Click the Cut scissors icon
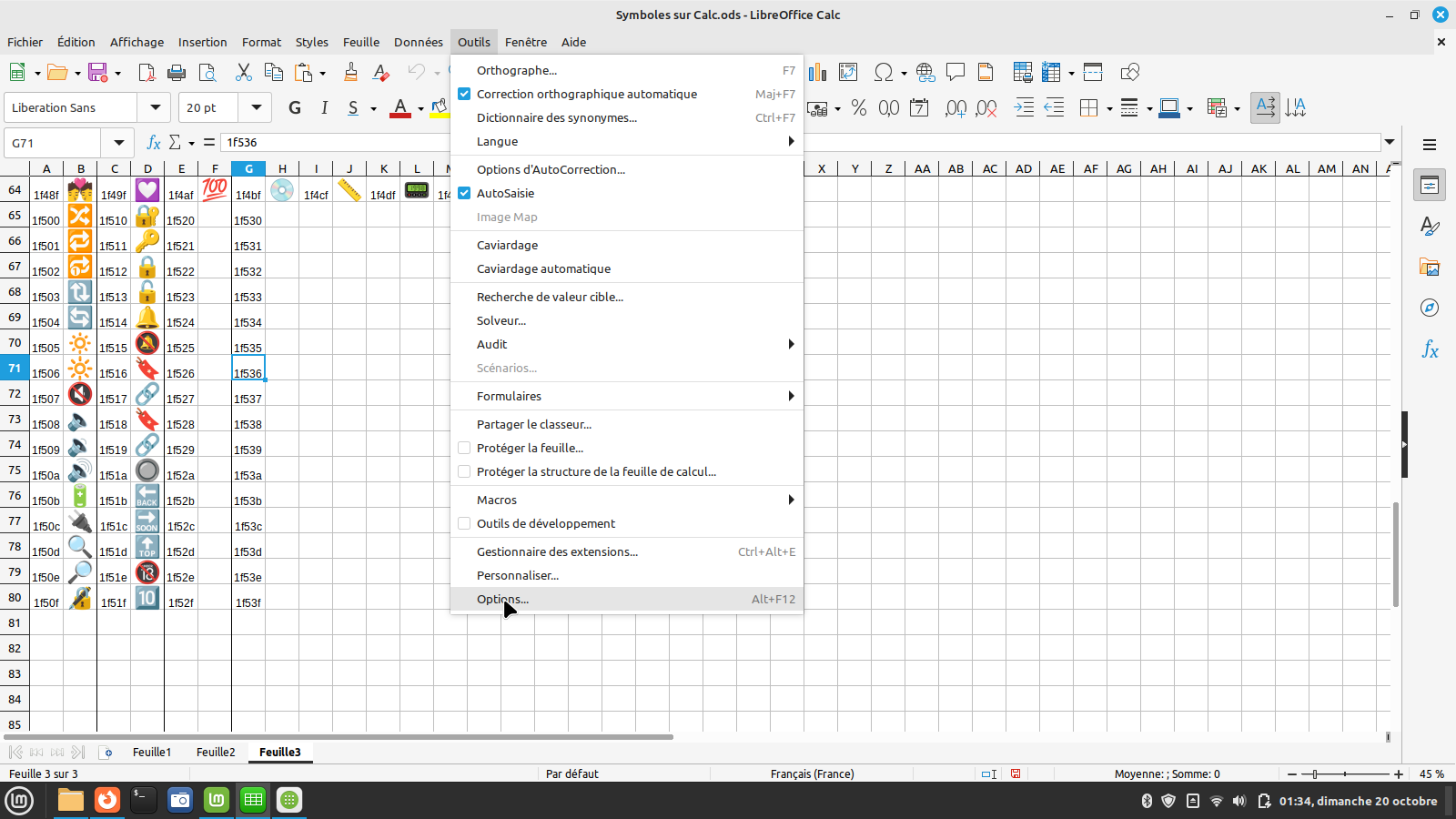The width and height of the screenshot is (1456, 819). click(x=243, y=72)
